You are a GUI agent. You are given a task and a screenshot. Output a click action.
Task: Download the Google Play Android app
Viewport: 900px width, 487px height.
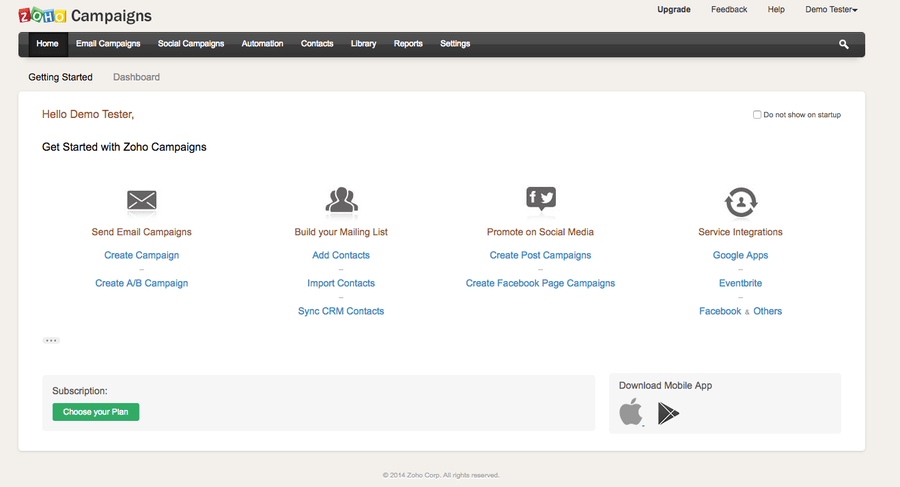coord(668,413)
